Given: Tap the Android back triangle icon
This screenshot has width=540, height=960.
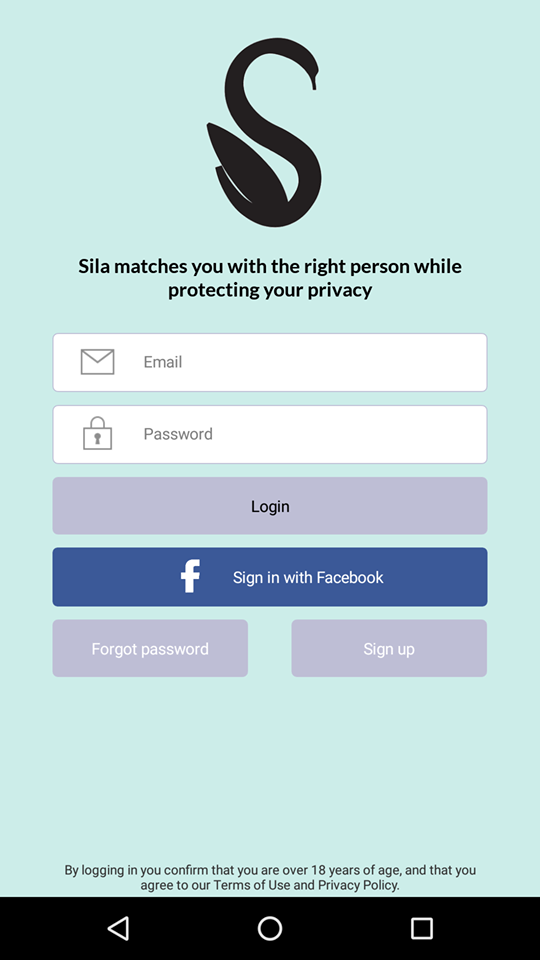Looking at the screenshot, I should [118, 928].
